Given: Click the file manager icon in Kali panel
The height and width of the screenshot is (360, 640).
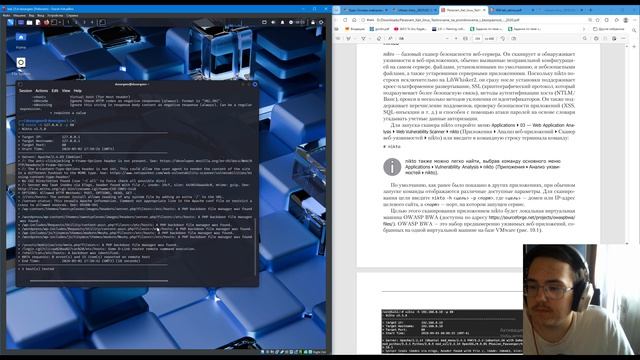Looking at the screenshot, I should tap(29, 22).
